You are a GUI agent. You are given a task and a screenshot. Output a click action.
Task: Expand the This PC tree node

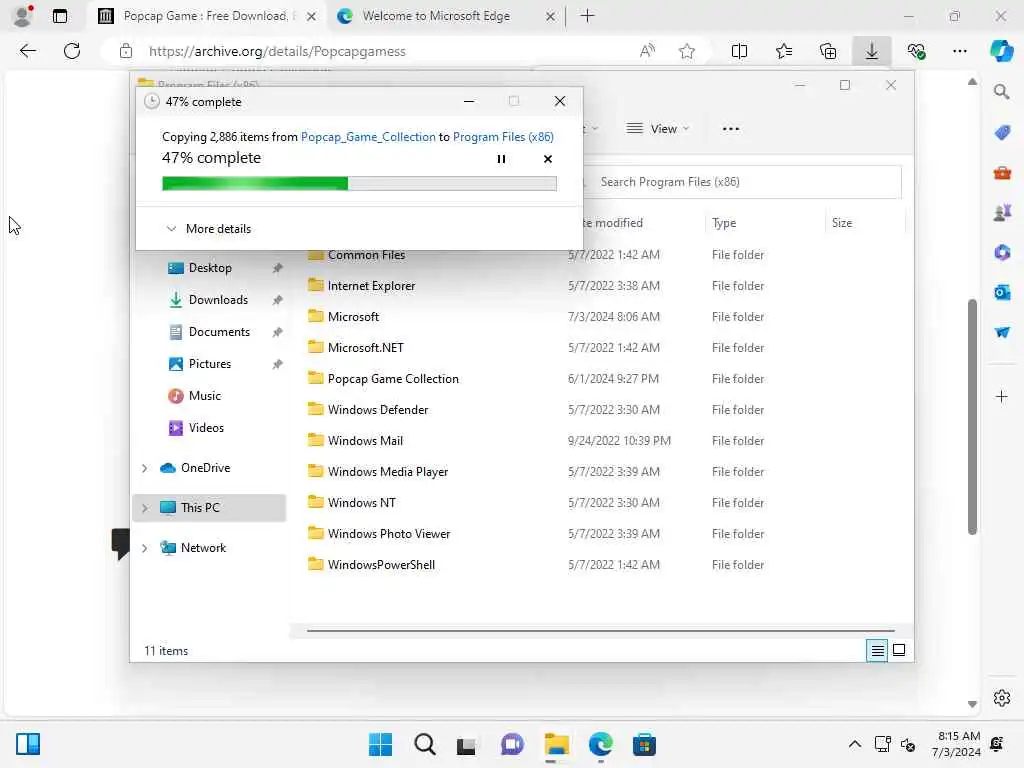(144, 507)
